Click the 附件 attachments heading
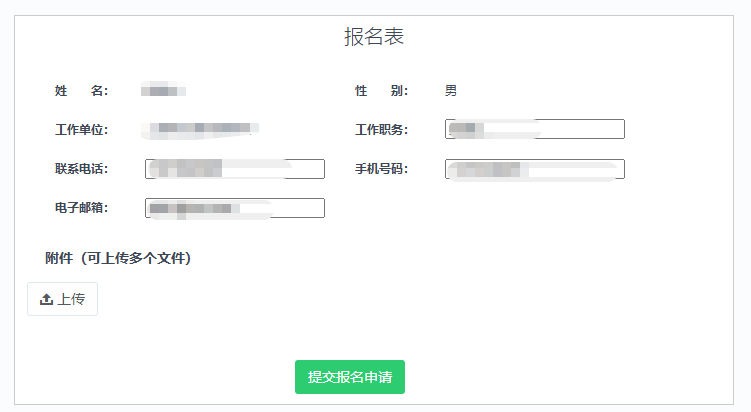The image size is (751, 412). [x=59, y=258]
